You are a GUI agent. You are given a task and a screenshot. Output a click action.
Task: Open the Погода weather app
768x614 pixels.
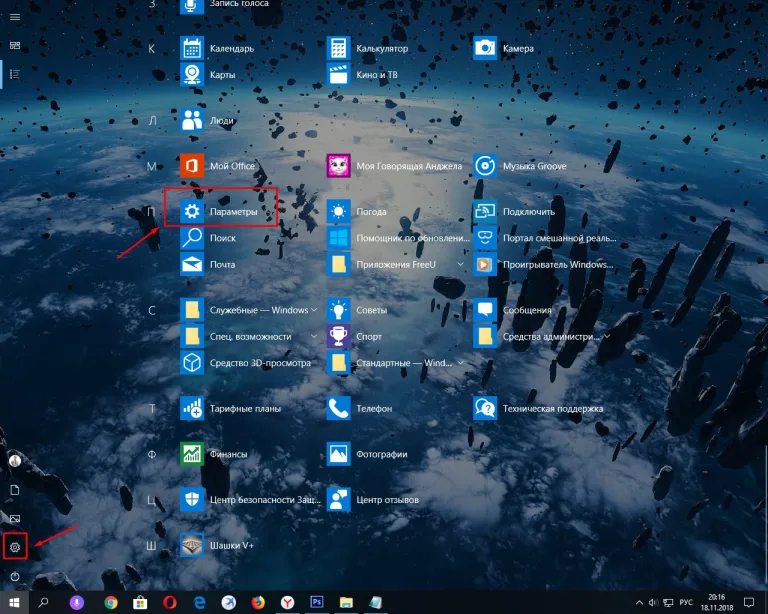pyautogui.click(x=357, y=212)
